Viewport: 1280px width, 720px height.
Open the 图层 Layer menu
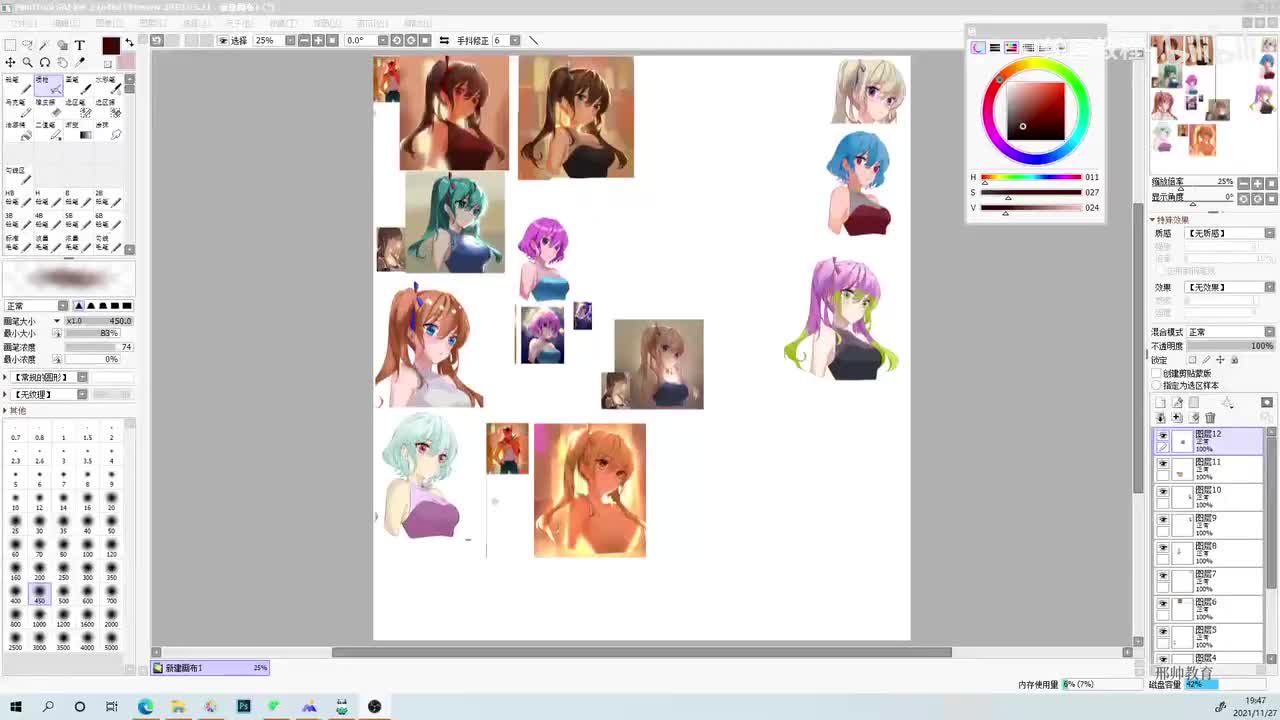pos(153,23)
